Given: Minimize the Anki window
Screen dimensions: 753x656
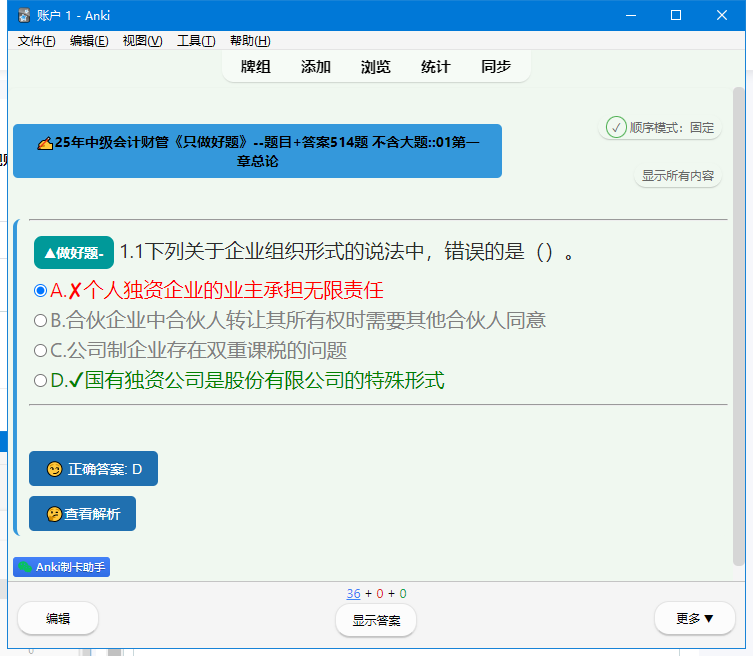Looking at the screenshot, I should click(631, 16).
